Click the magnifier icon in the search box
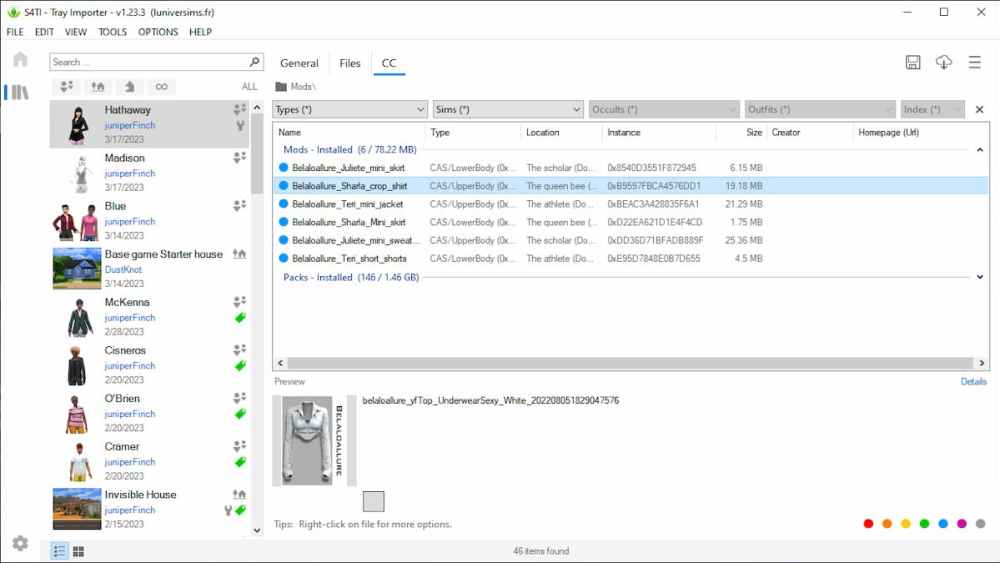The image size is (1000, 563). [x=254, y=62]
